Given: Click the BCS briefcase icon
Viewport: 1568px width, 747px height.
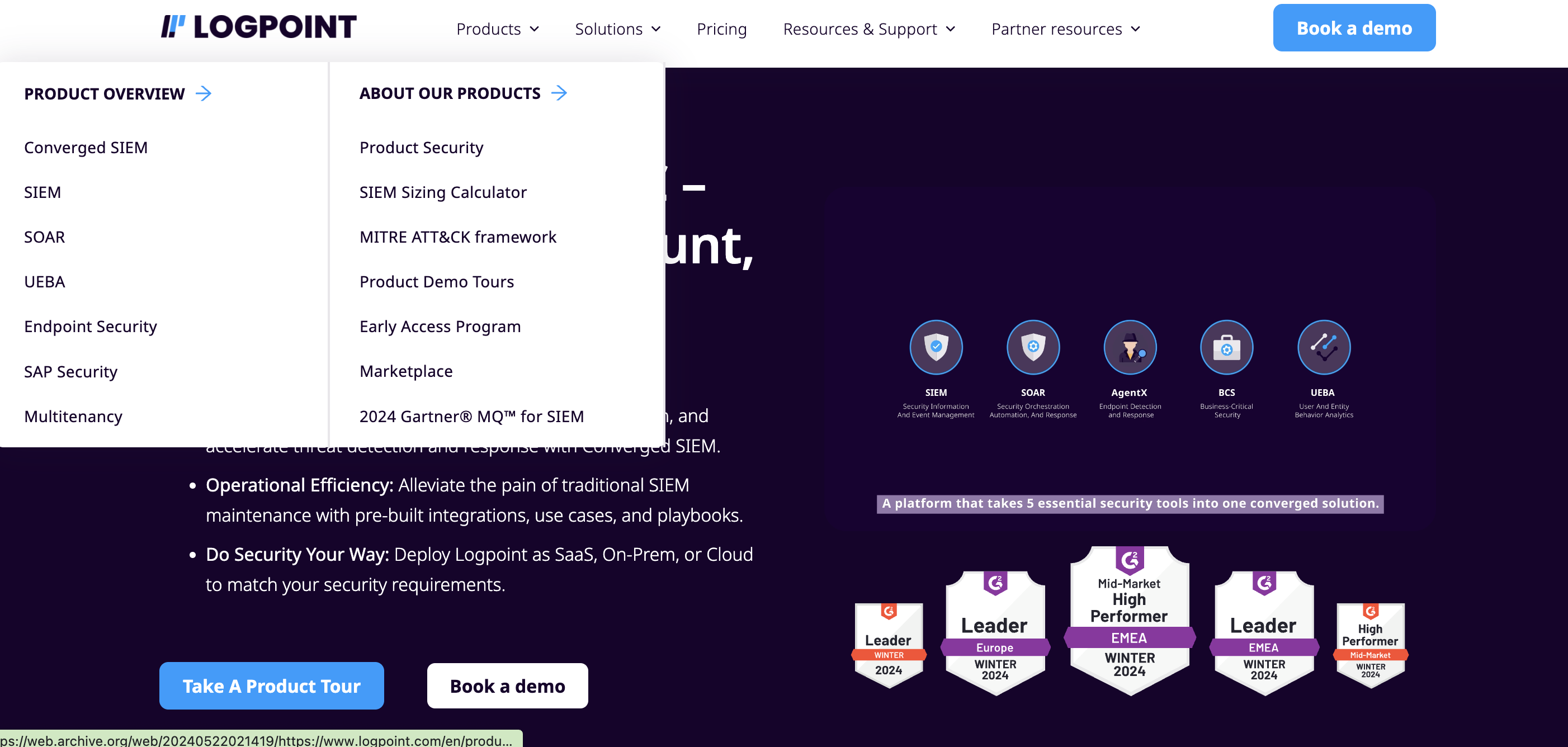Looking at the screenshot, I should (1226, 347).
